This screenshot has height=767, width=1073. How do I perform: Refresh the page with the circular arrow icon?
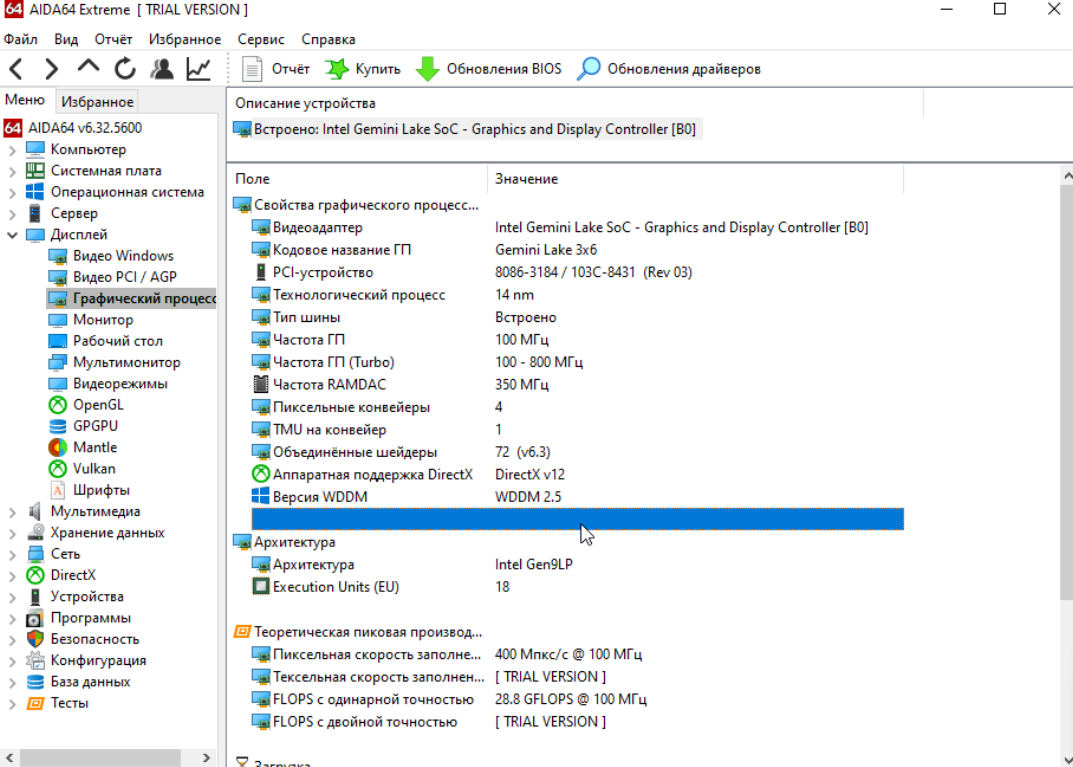click(125, 68)
